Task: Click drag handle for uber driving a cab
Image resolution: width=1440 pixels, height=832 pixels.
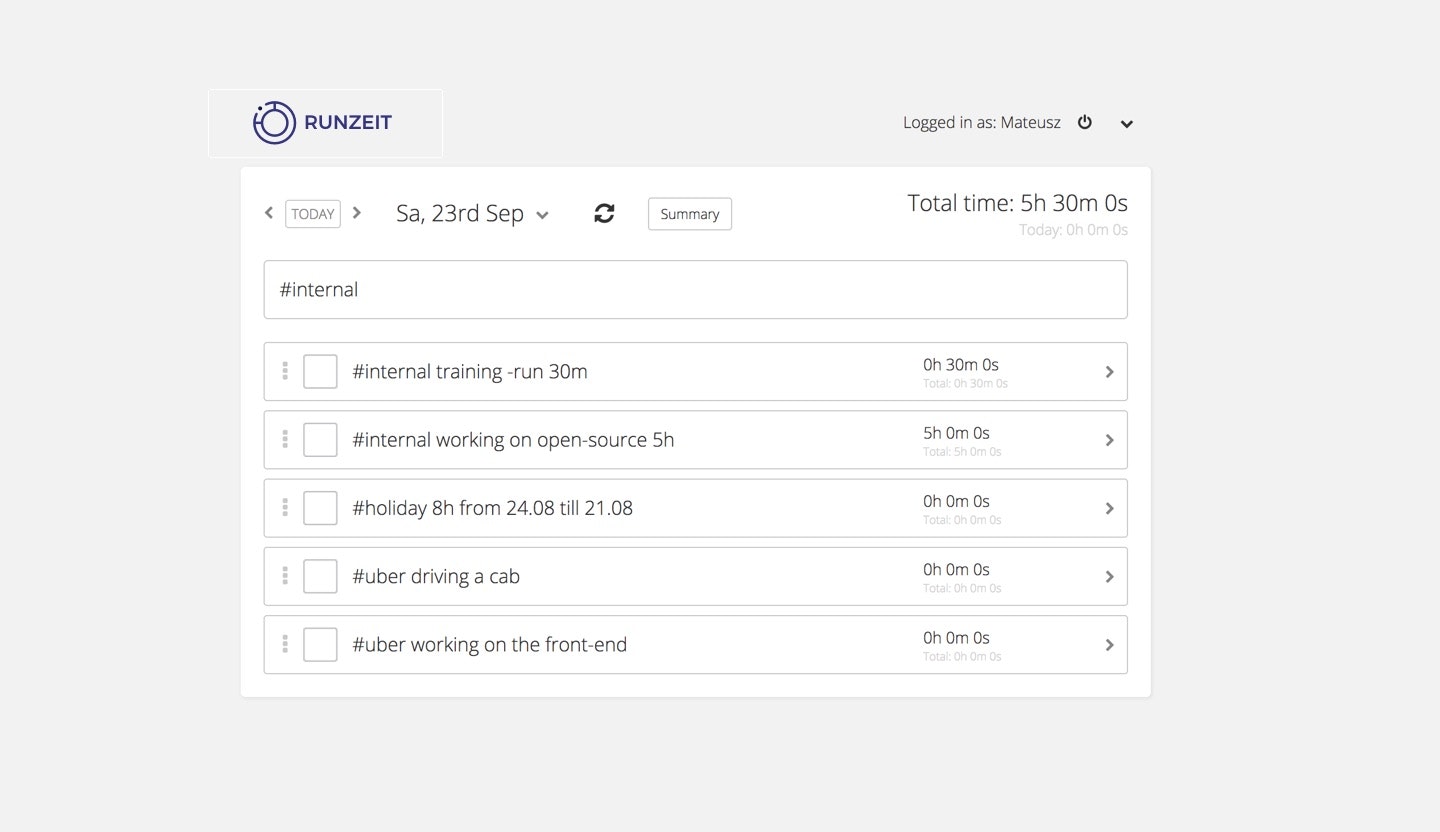Action: tap(285, 576)
